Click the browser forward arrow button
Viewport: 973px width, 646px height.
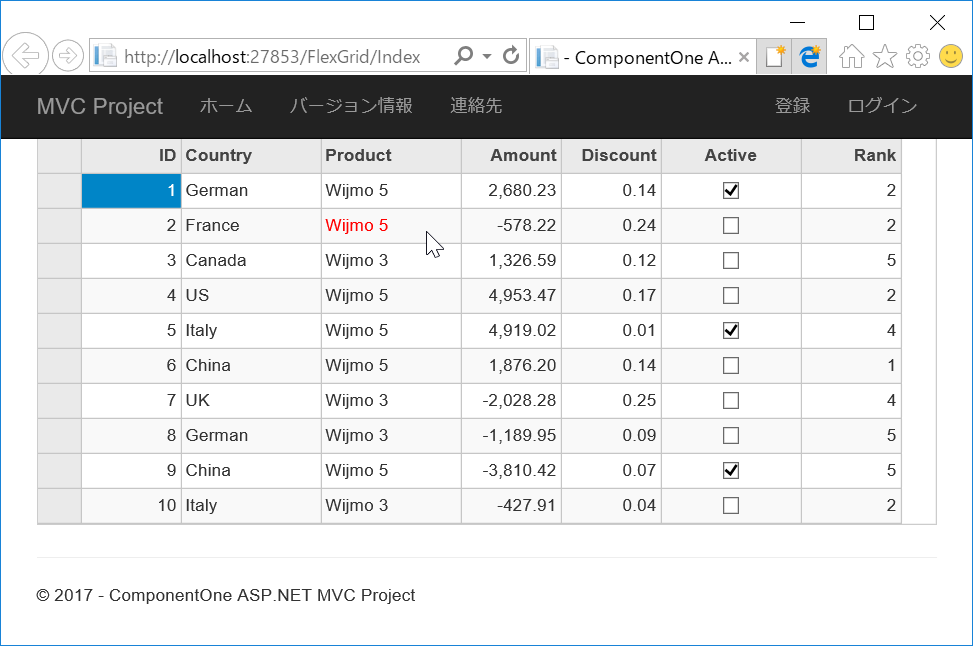(68, 56)
